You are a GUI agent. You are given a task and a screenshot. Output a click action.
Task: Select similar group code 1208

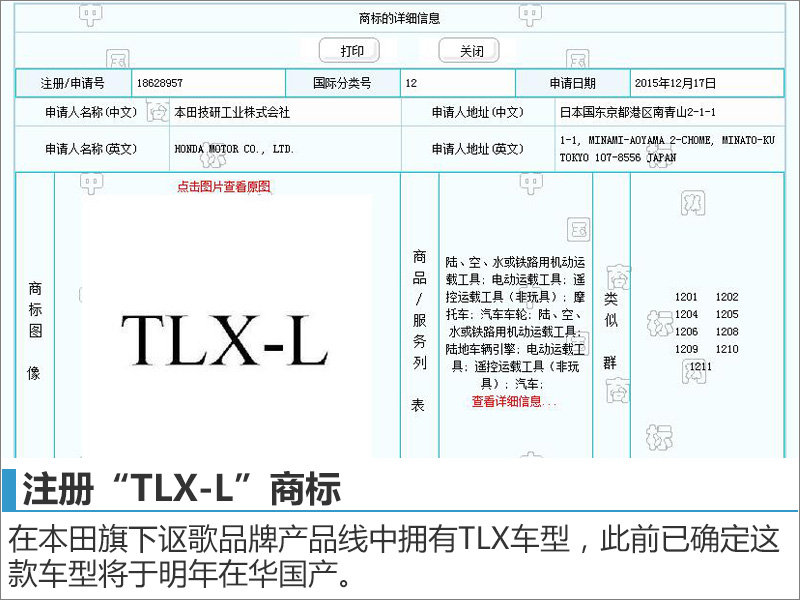coord(727,332)
